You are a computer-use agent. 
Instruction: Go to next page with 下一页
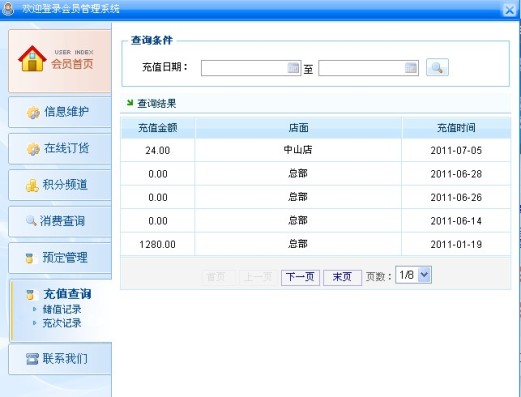pos(300,277)
